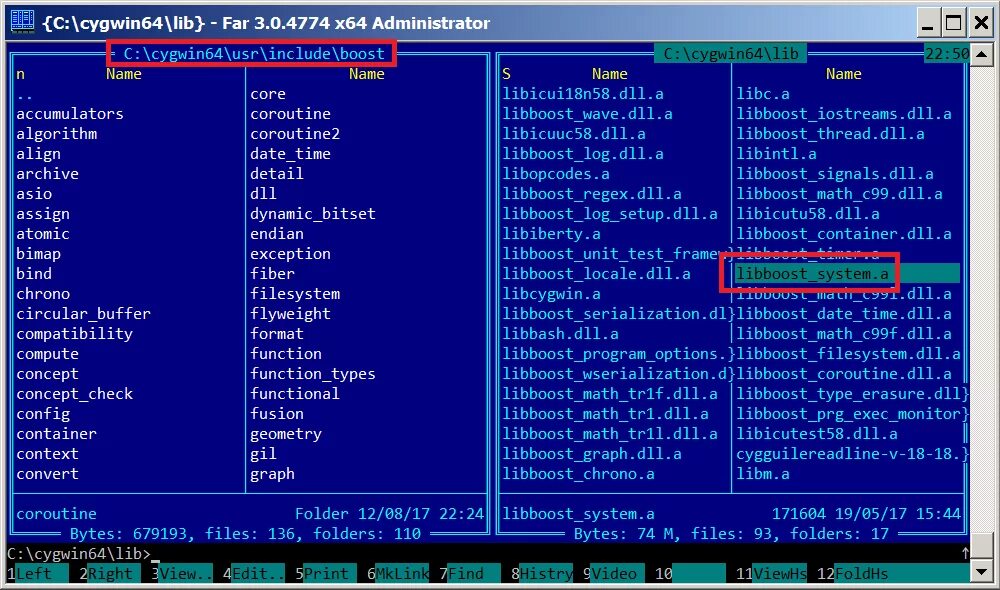Select the function_types folder

coord(313,374)
